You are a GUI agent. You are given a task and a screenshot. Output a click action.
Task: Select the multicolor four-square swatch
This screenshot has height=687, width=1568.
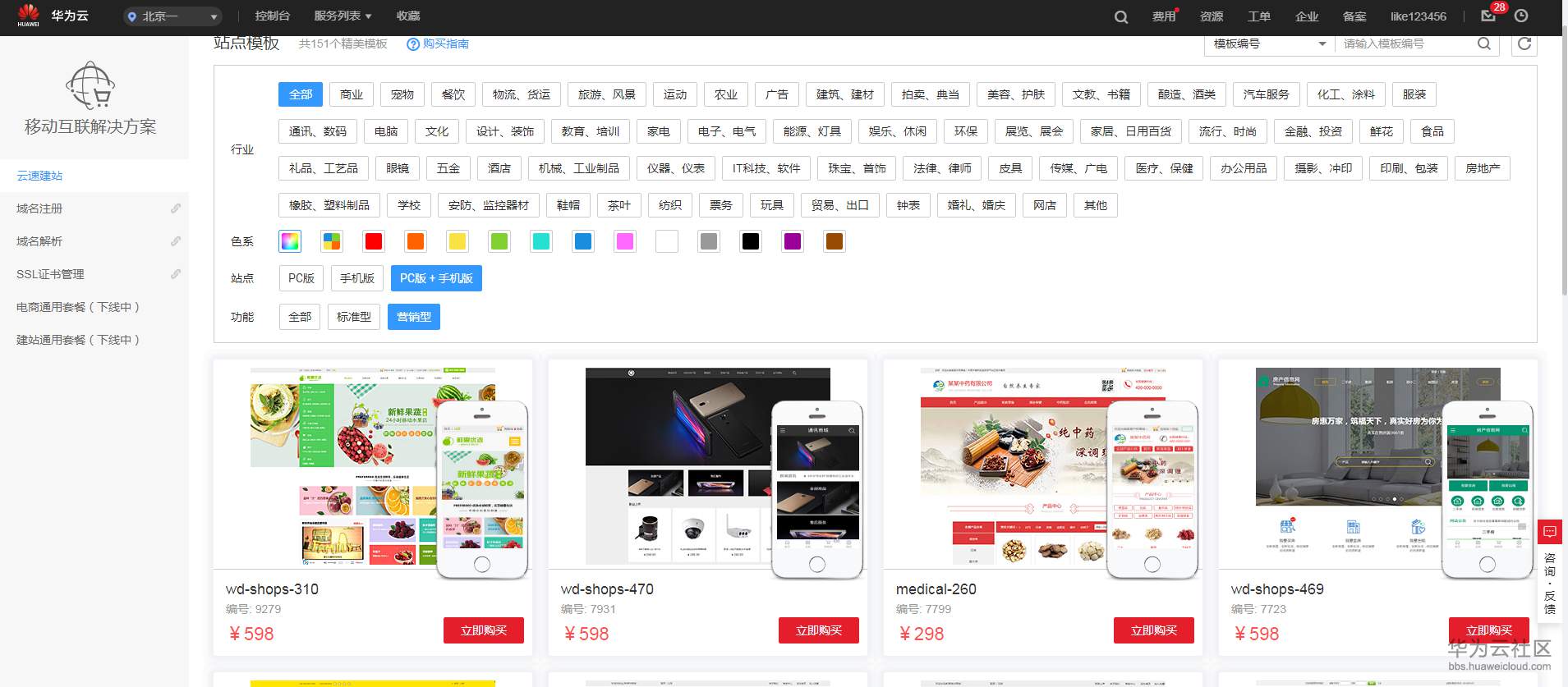[x=332, y=241]
